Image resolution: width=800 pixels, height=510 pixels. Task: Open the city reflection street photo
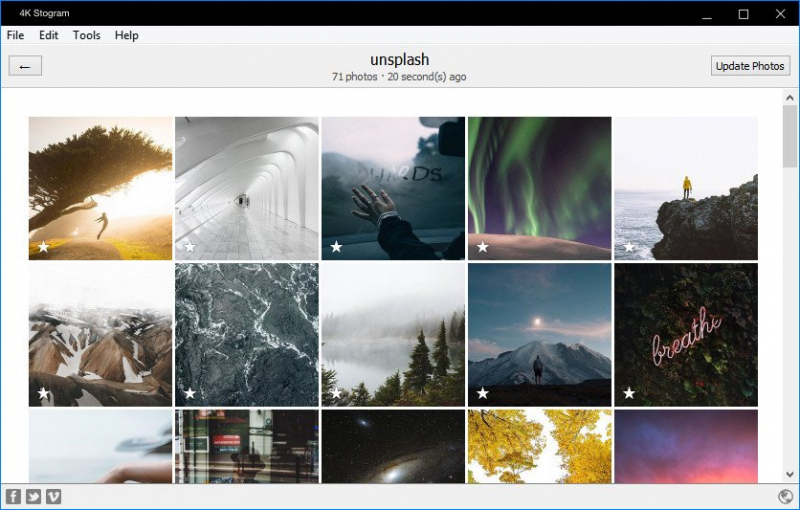coord(247,446)
